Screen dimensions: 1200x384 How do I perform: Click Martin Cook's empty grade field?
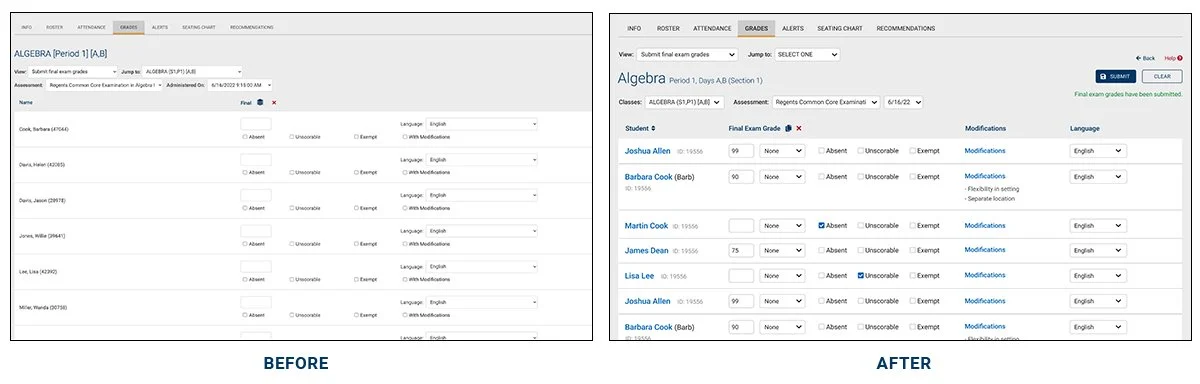(x=741, y=226)
